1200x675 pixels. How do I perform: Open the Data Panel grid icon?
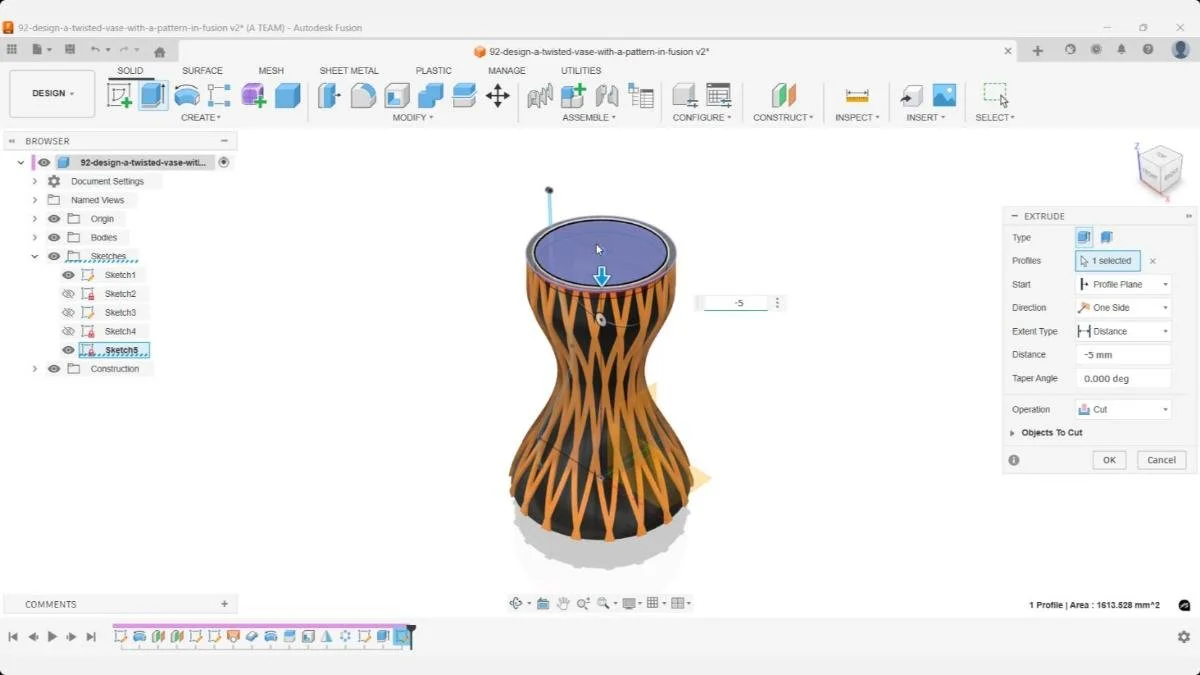[12, 49]
